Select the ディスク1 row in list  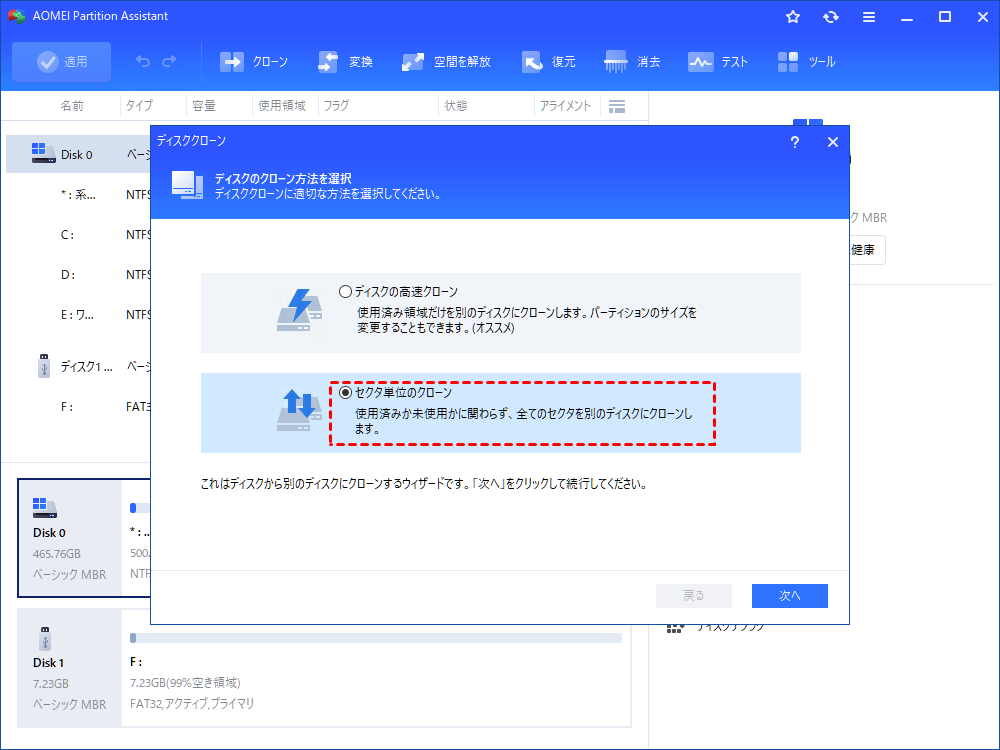[x=78, y=366]
